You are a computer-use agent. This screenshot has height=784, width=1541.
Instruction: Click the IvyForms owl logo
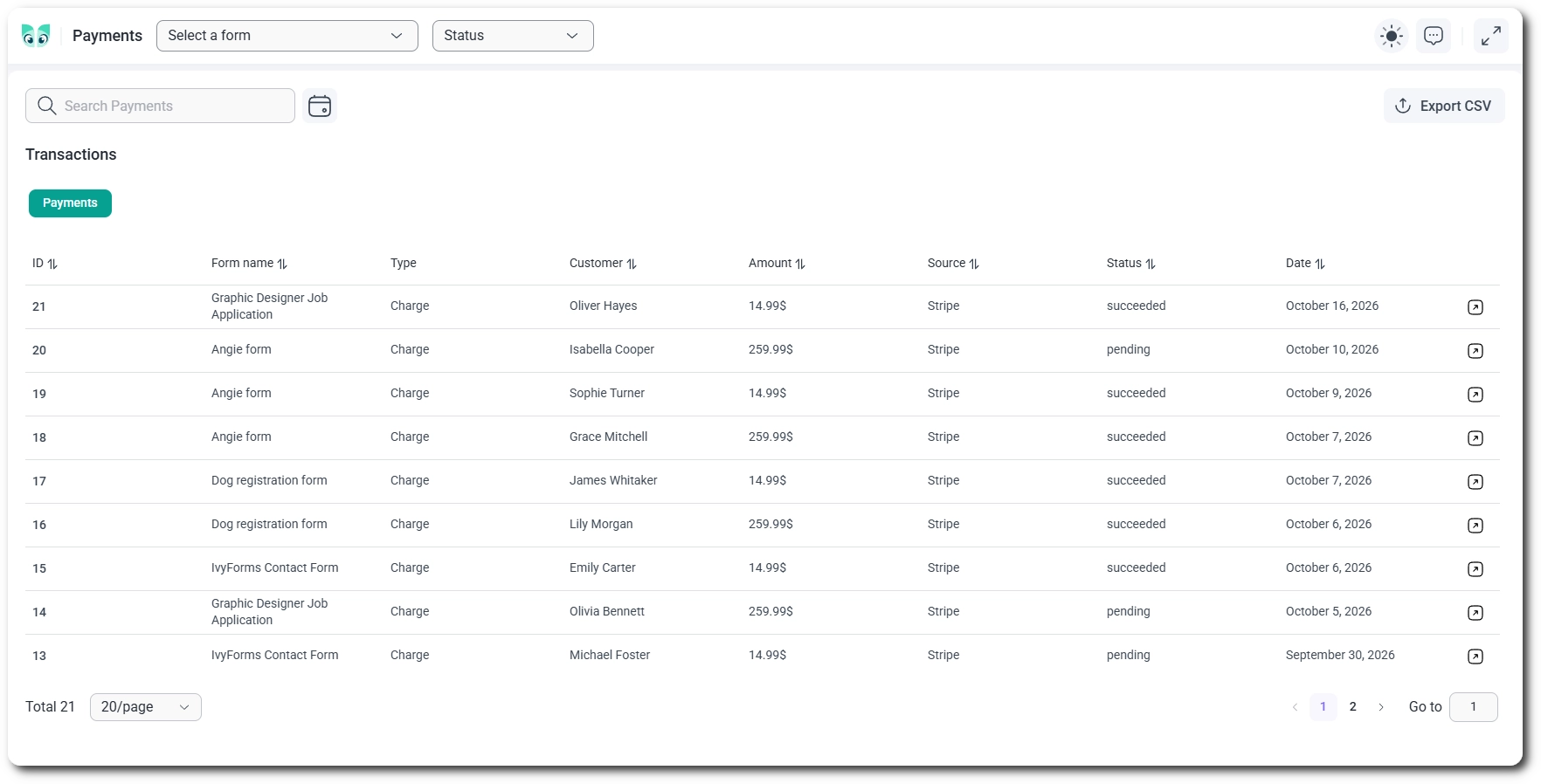pos(36,36)
